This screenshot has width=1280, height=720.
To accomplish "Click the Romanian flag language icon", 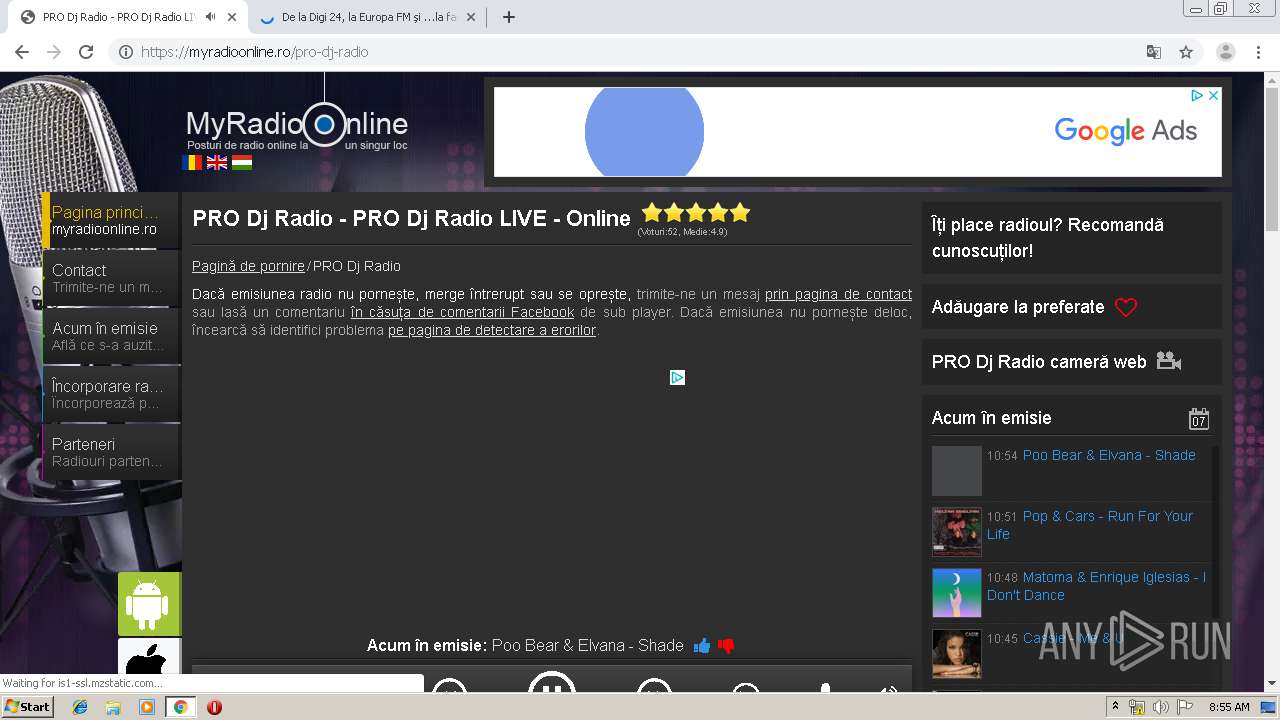I will 192,162.
